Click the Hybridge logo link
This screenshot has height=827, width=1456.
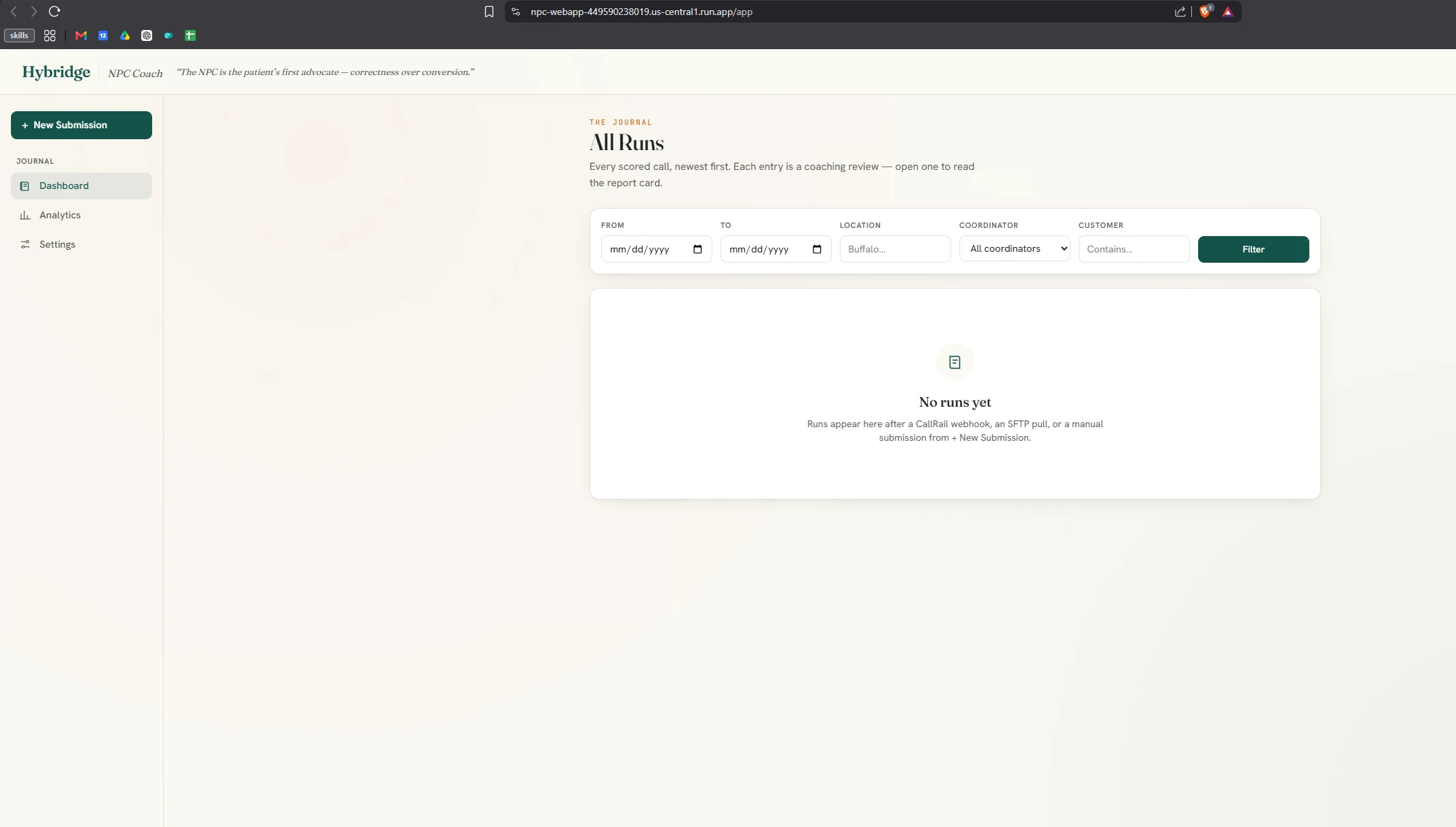(56, 72)
